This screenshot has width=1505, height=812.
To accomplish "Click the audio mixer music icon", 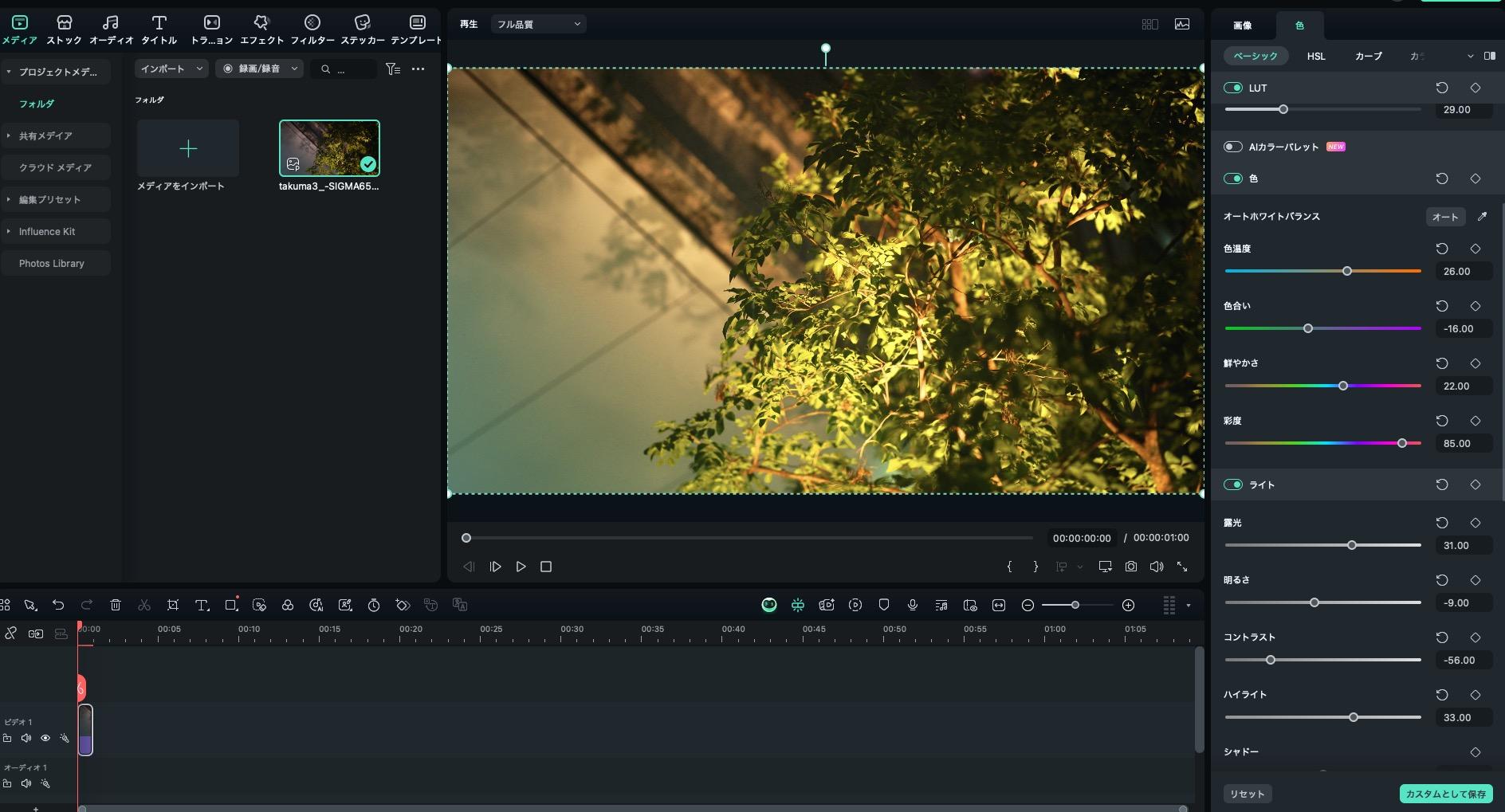I will (x=941, y=605).
